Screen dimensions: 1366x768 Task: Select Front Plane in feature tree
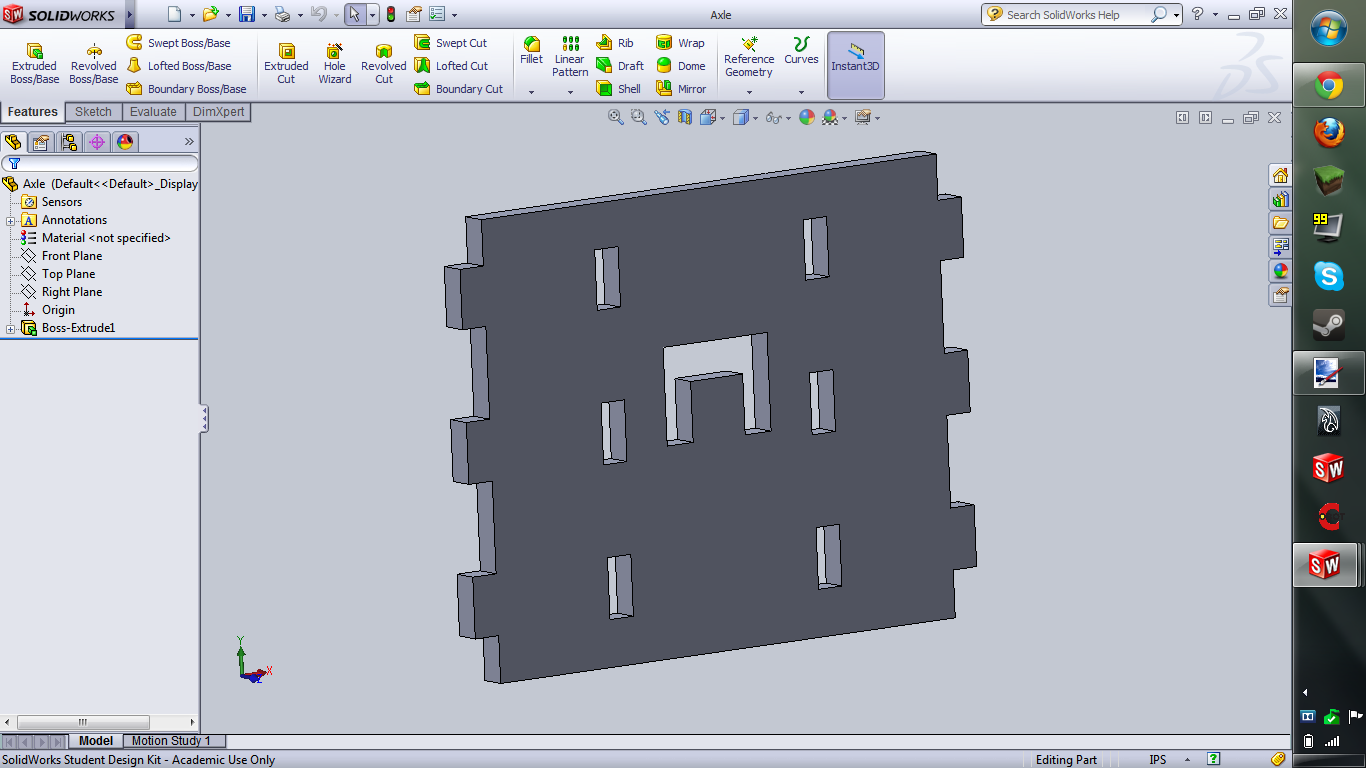pyautogui.click(x=72, y=256)
